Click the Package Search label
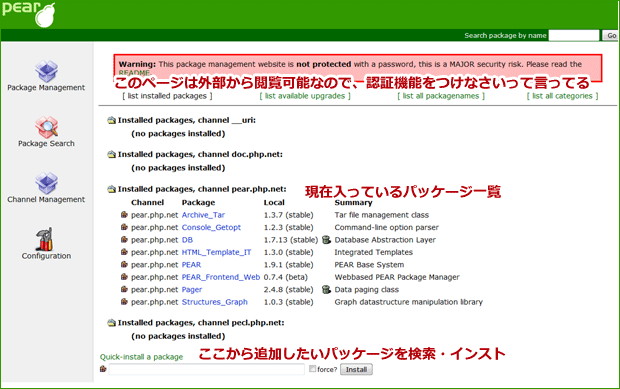The width and height of the screenshot is (620, 389). [46, 143]
